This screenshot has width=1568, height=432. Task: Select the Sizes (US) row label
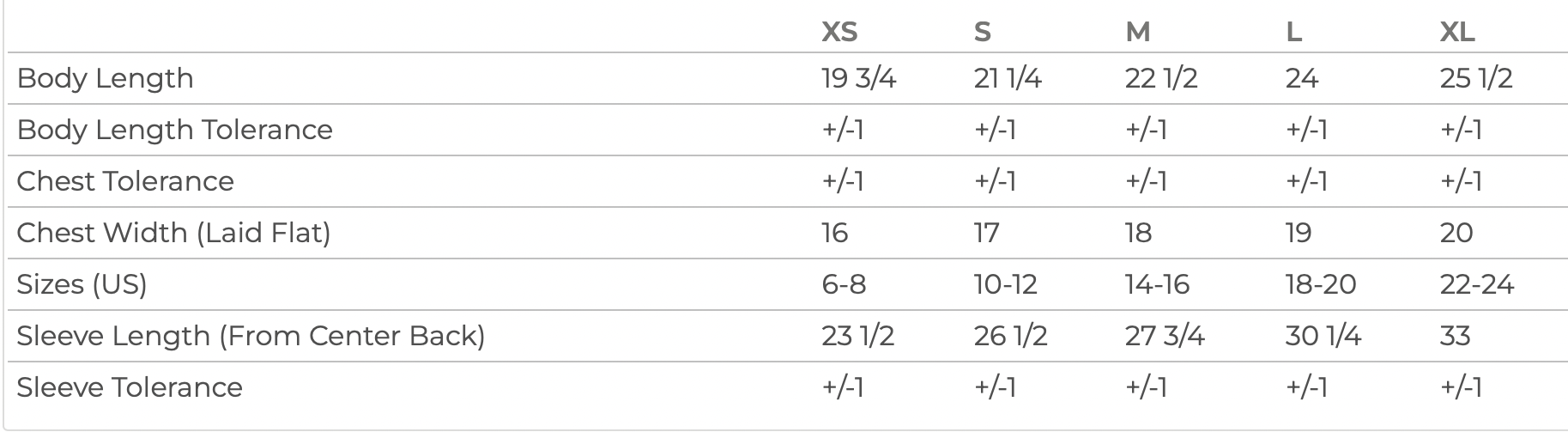point(82,284)
